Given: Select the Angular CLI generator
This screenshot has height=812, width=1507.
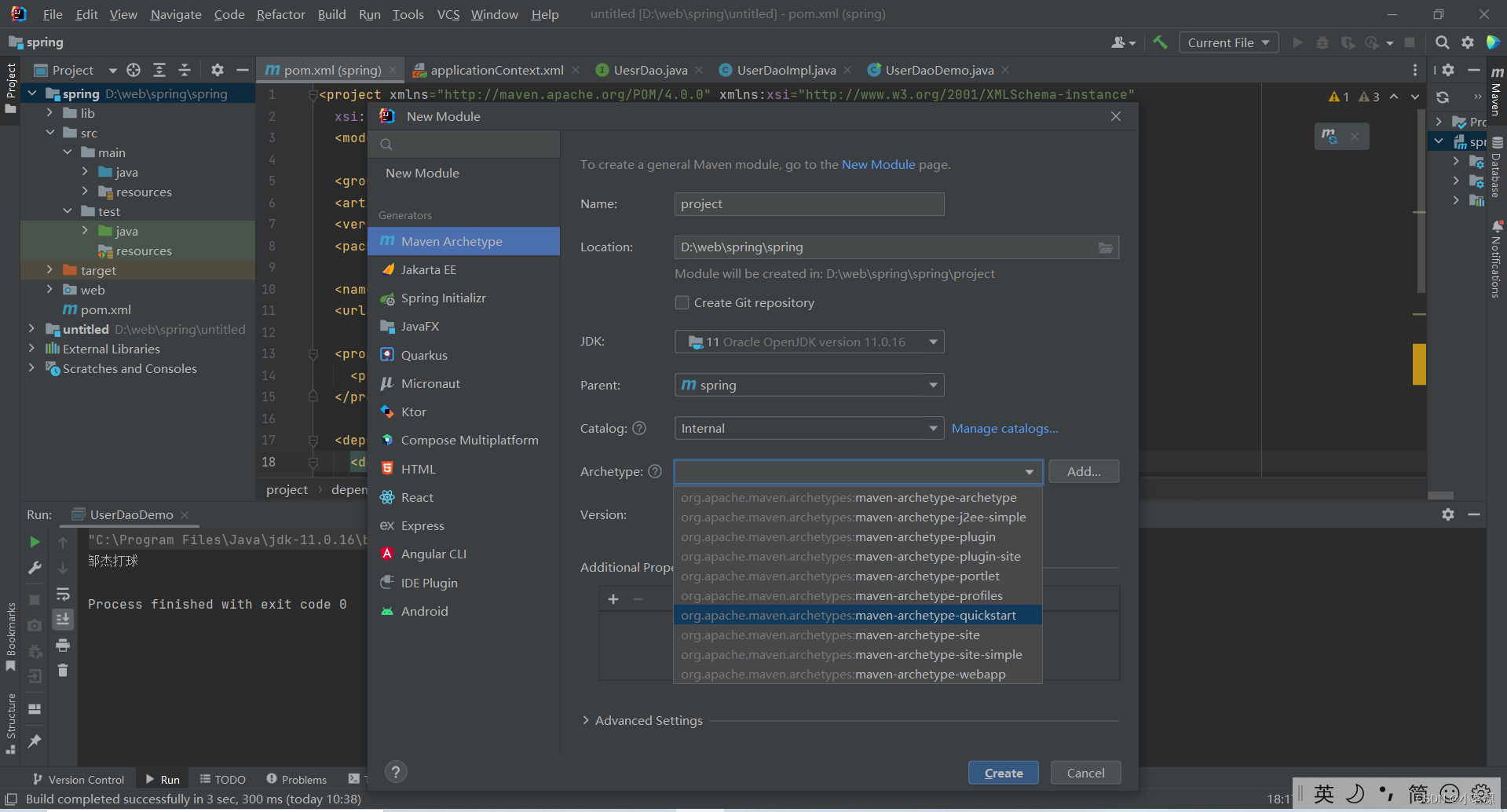Looking at the screenshot, I should (463, 554).
